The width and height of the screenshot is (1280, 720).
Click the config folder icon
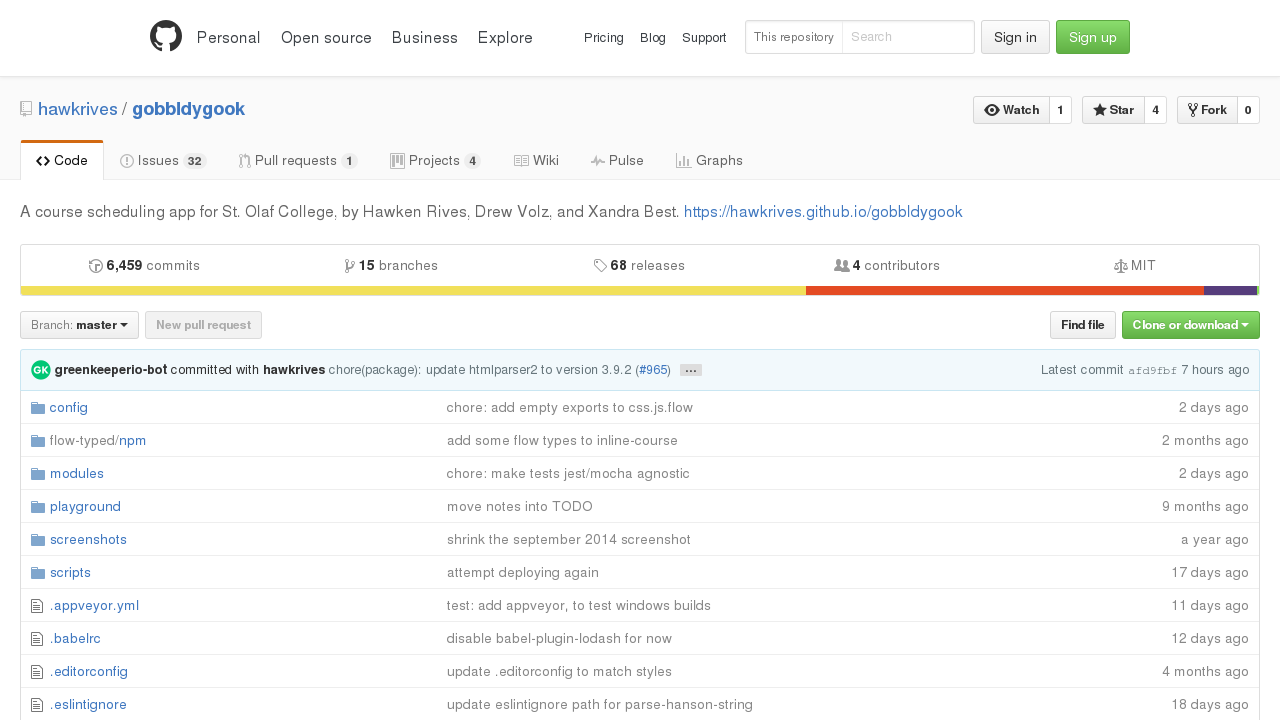[38, 408]
